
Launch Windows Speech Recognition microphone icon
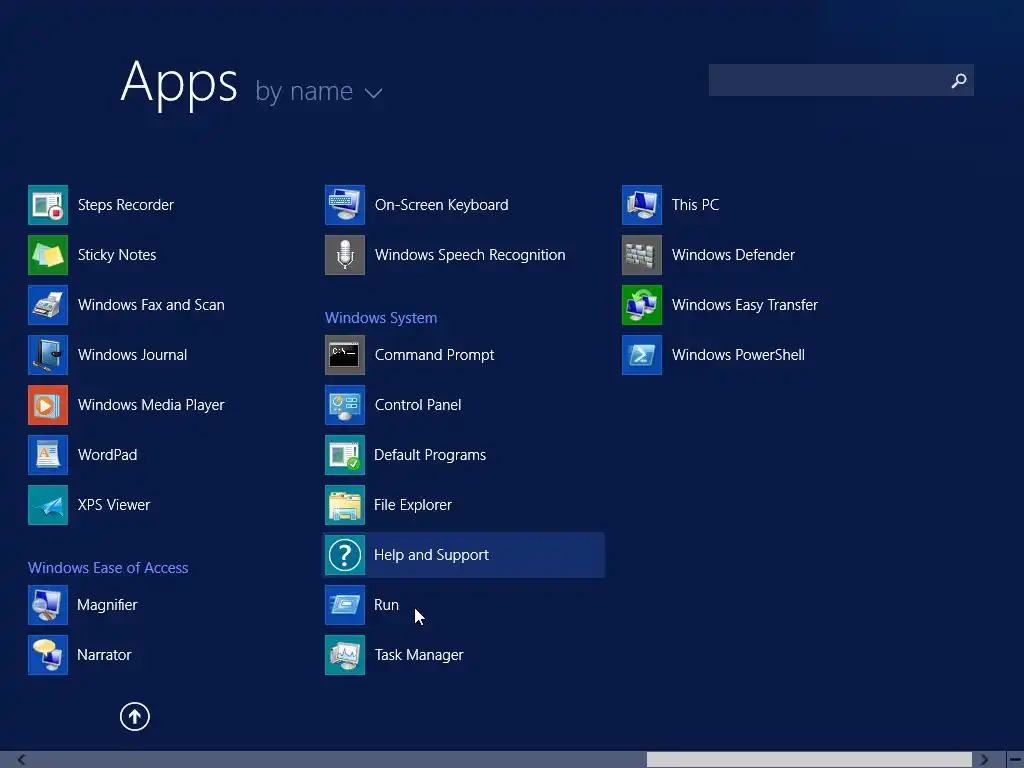tap(345, 255)
